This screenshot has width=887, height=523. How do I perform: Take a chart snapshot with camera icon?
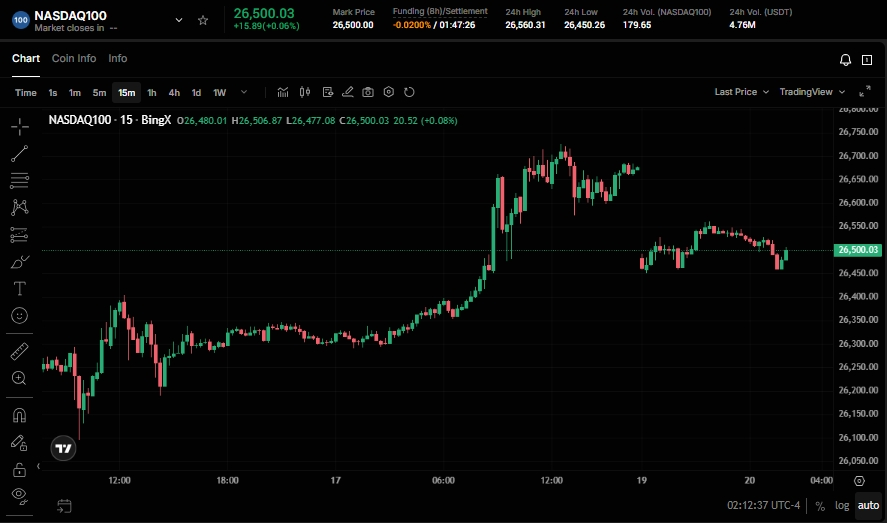pyautogui.click(x=368, y=92)
